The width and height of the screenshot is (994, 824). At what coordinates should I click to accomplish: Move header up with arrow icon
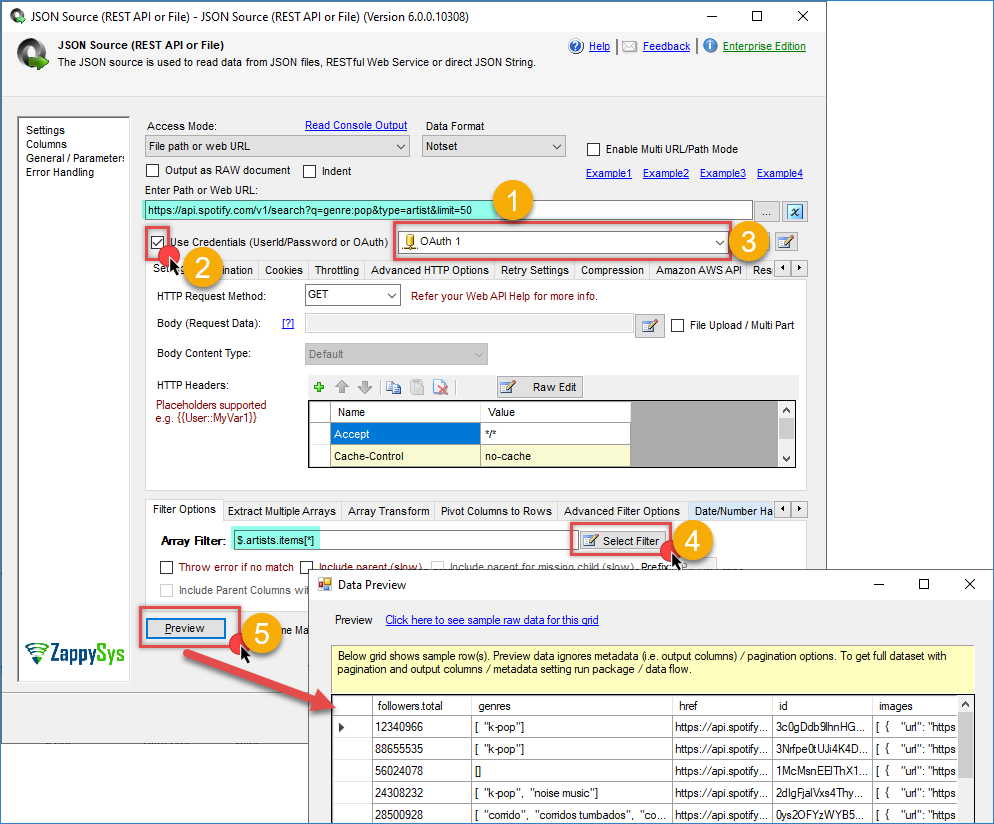[x=342, y=387]
